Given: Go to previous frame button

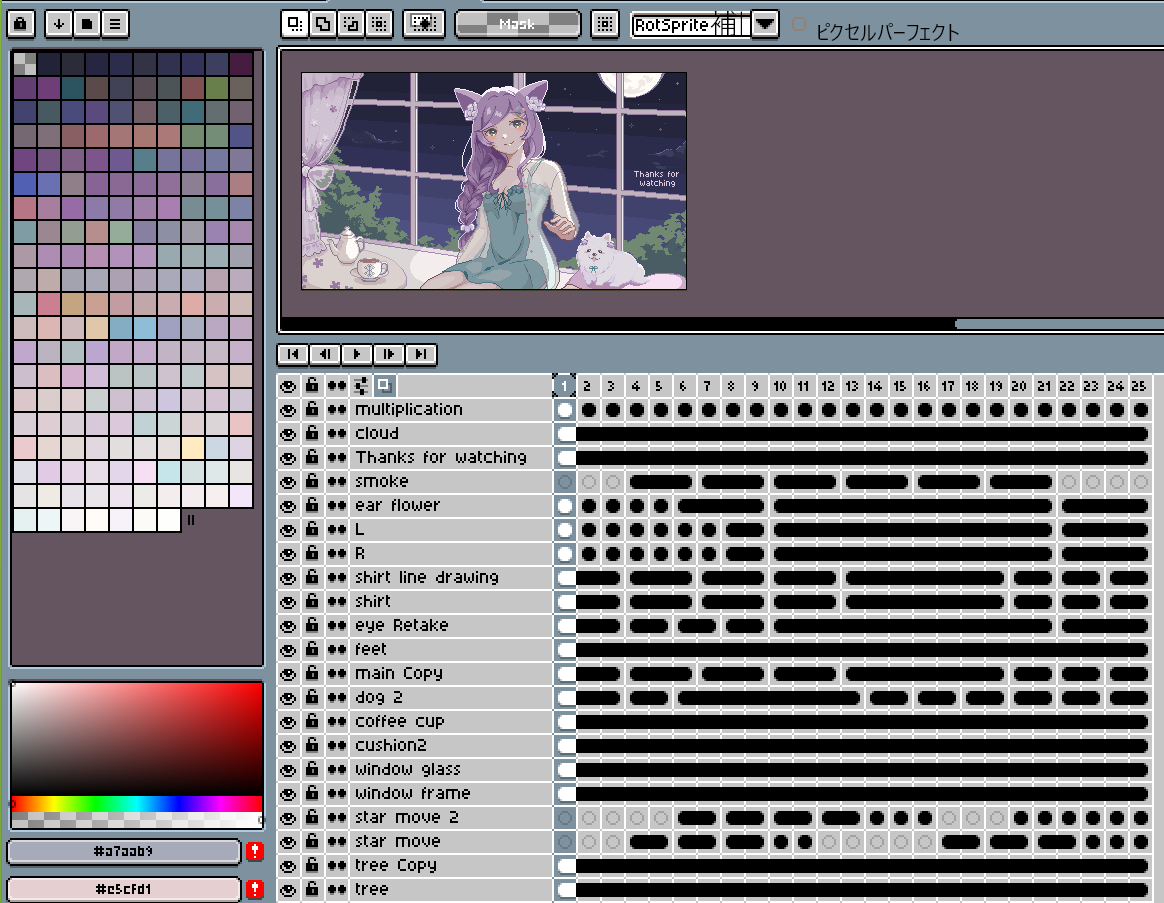Looking at the screenshot, I should (325, 354).
